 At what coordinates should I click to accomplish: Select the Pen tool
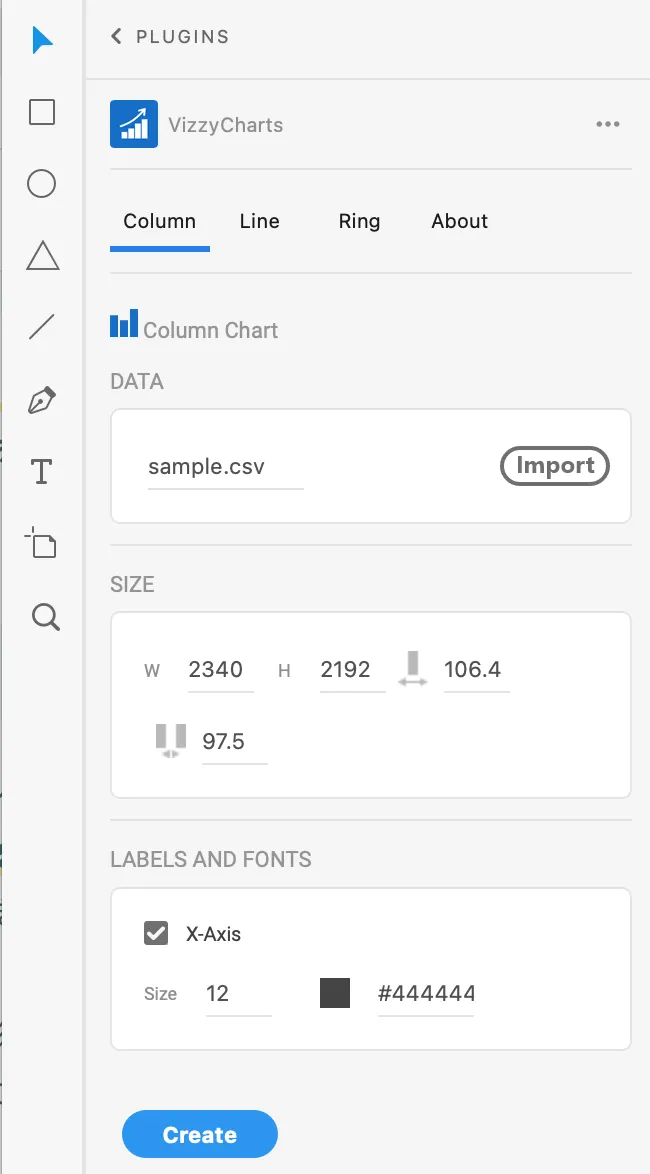42,400
